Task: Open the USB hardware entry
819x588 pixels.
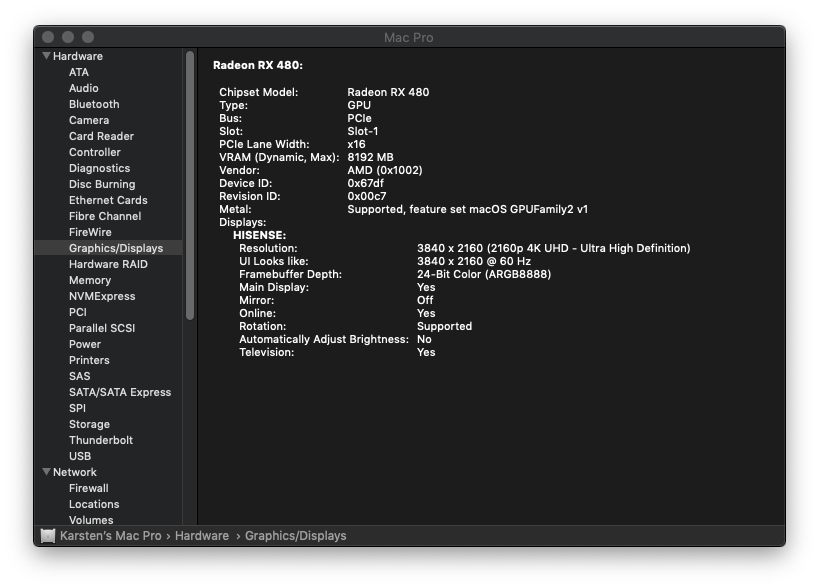Action: (x=80, y=456)
